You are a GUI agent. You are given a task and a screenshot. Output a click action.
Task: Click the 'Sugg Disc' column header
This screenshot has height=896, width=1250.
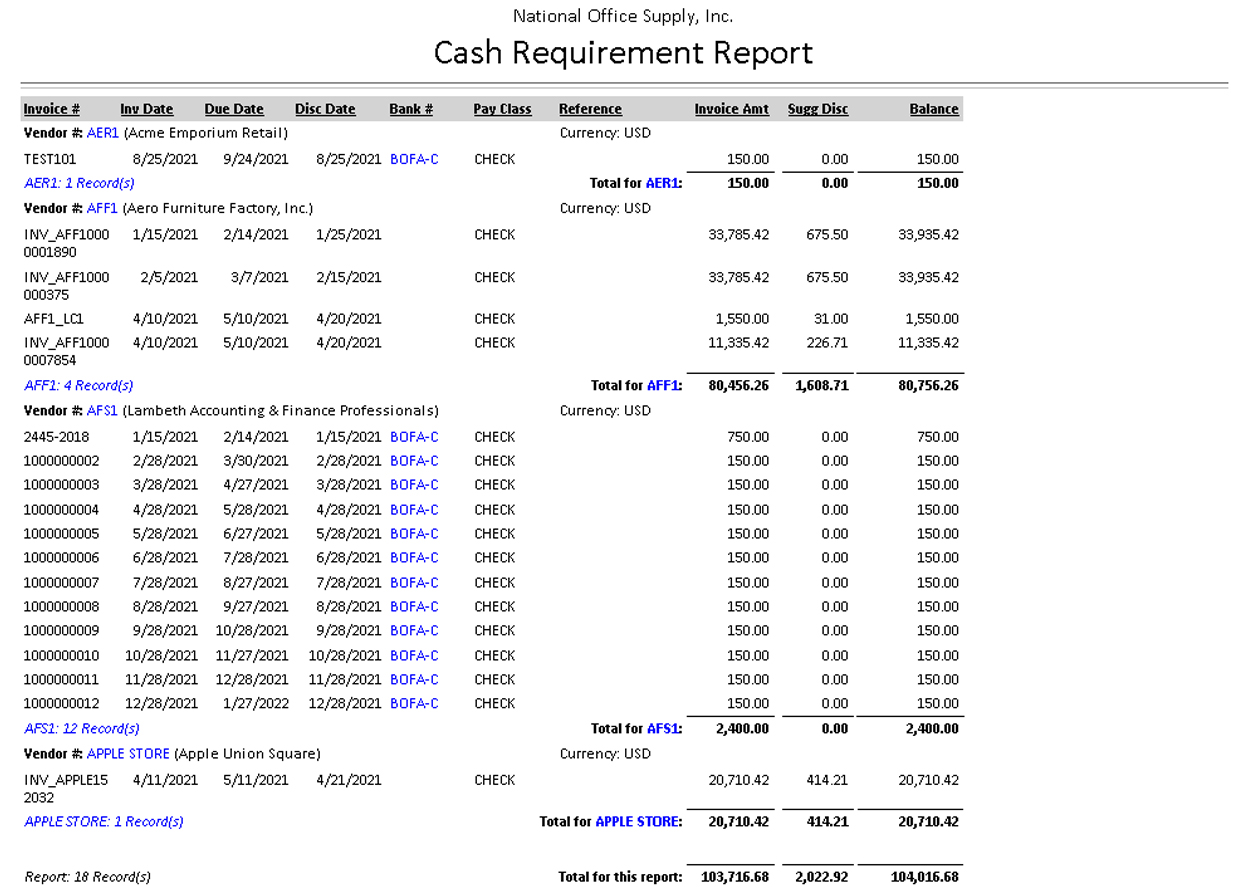(x=818, y=109)
